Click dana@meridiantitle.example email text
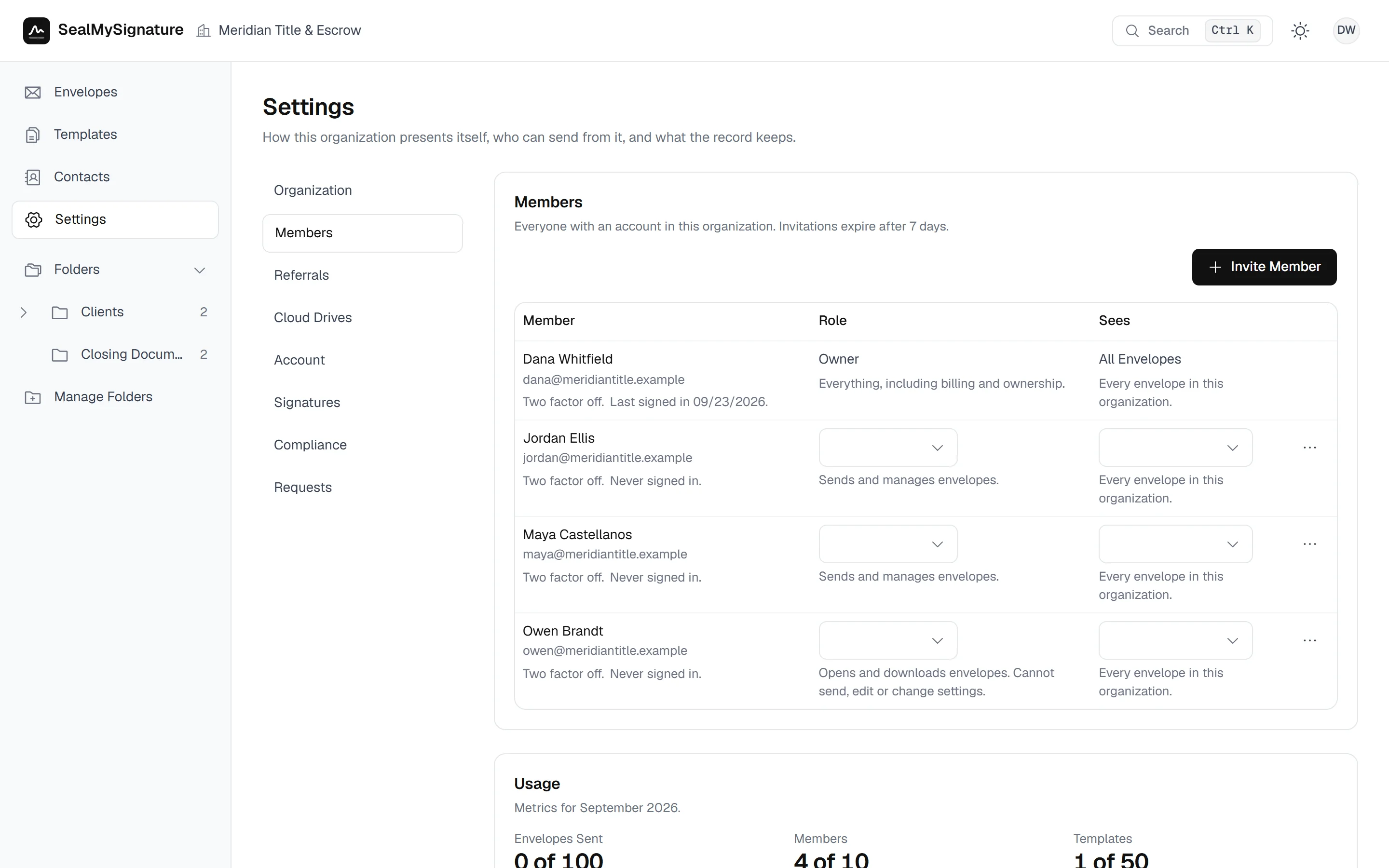The width and height of the screenshot is (1389, 868). (603, 380)
